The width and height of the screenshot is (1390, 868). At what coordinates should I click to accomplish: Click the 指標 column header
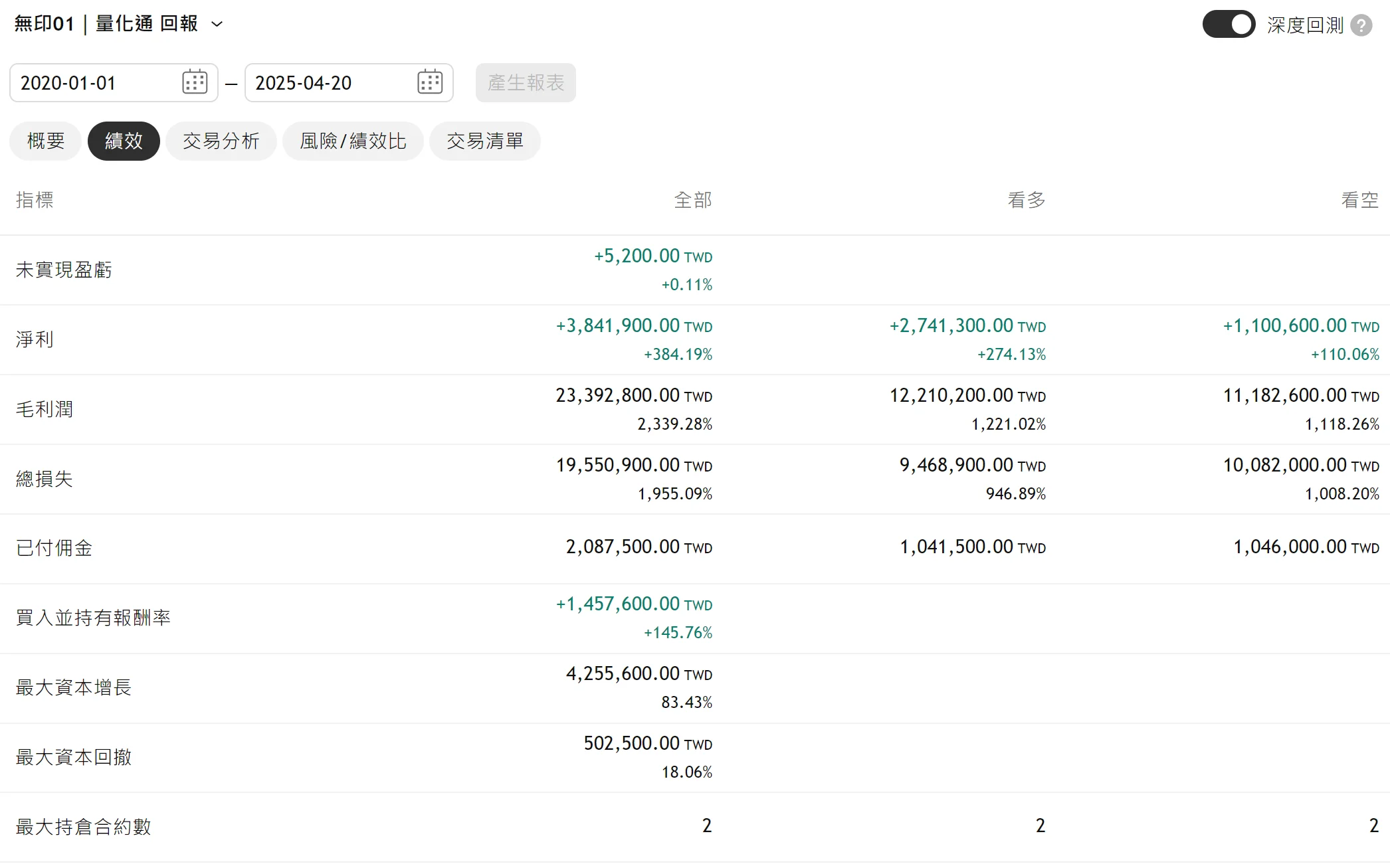[35, 200]
